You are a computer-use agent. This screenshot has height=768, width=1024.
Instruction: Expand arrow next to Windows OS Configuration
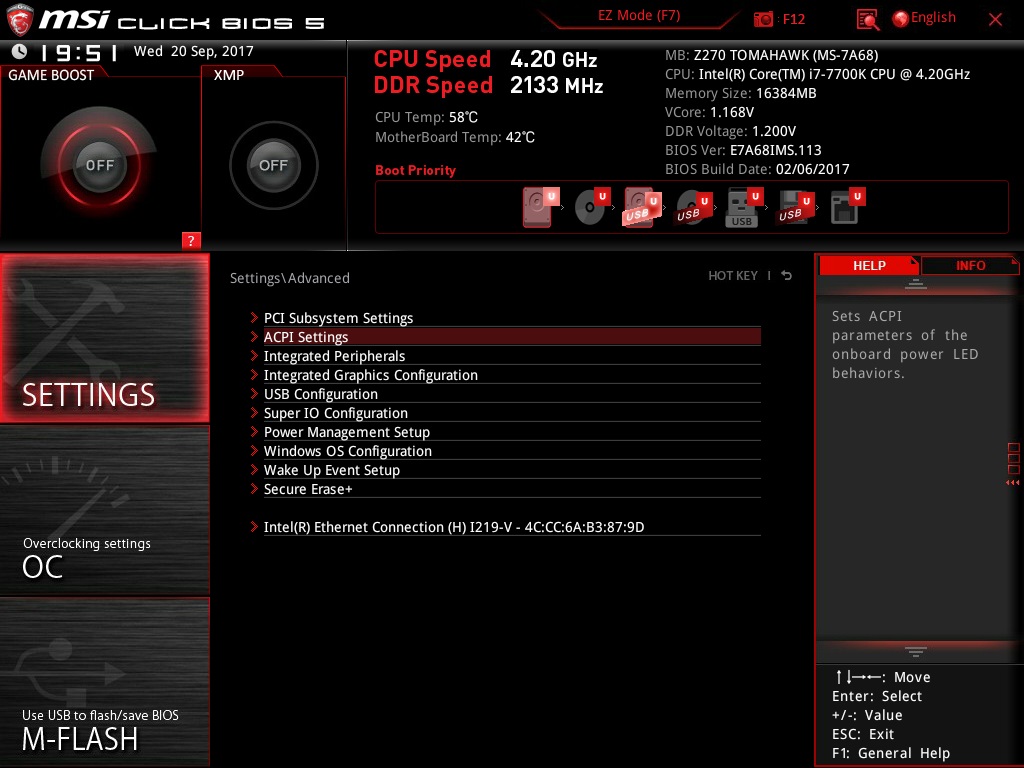click(254, 450)
